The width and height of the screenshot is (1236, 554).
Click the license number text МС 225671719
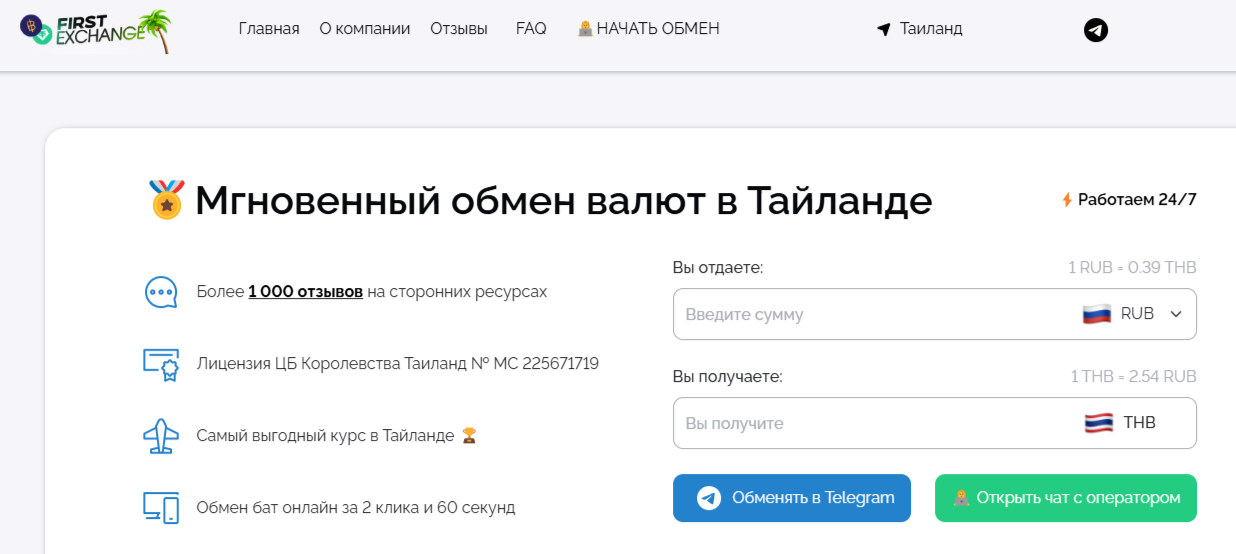pyautogui.click(x=548, y=364)
